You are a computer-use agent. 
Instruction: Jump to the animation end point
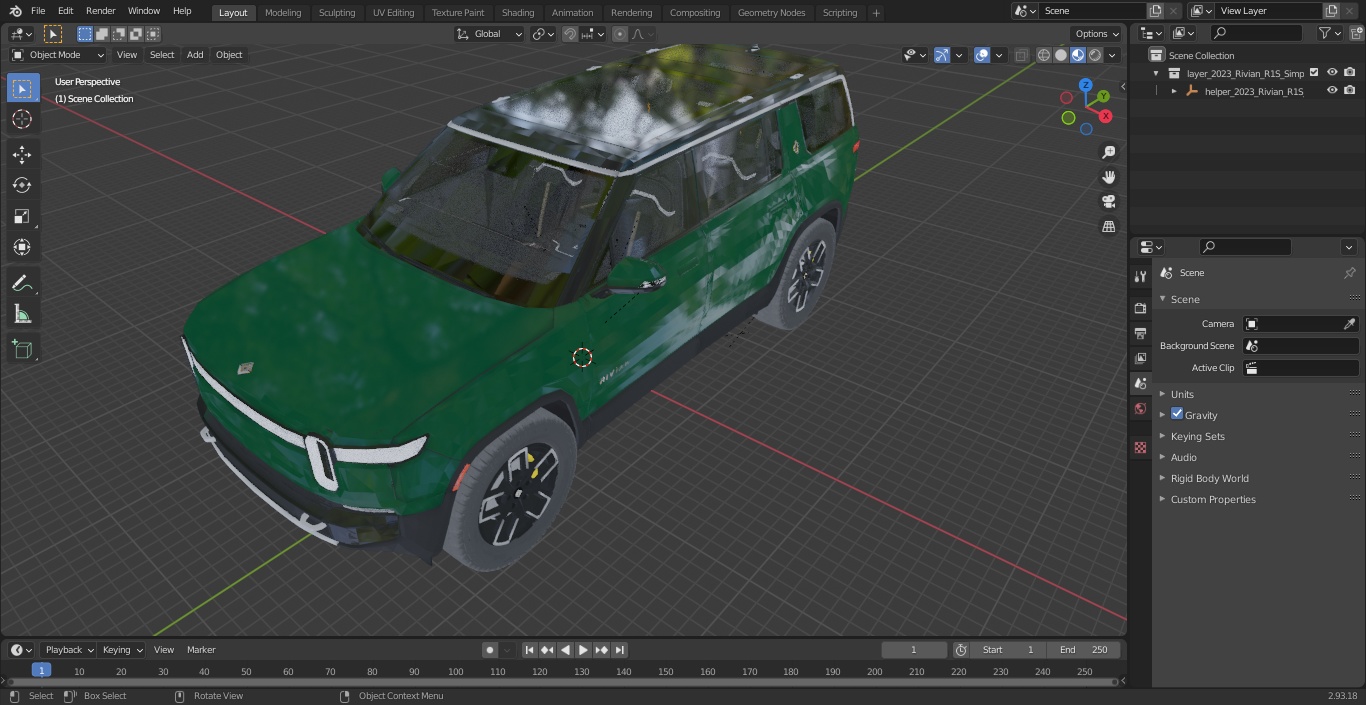click(619, 650)
